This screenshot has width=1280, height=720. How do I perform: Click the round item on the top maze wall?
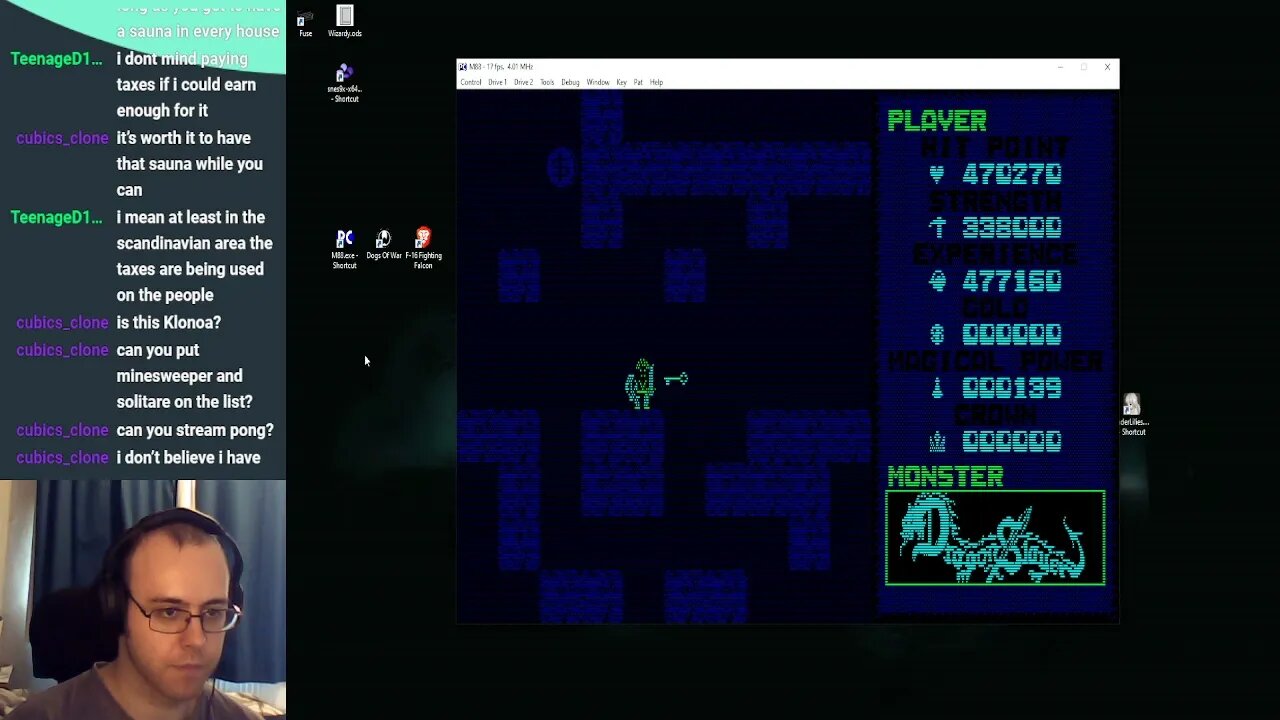(560, 167)
